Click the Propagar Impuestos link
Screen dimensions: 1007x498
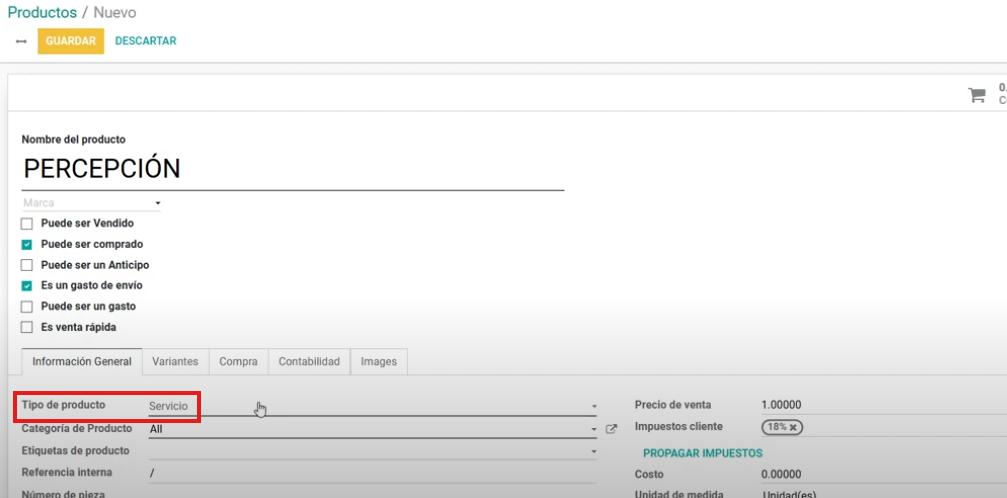702,453
